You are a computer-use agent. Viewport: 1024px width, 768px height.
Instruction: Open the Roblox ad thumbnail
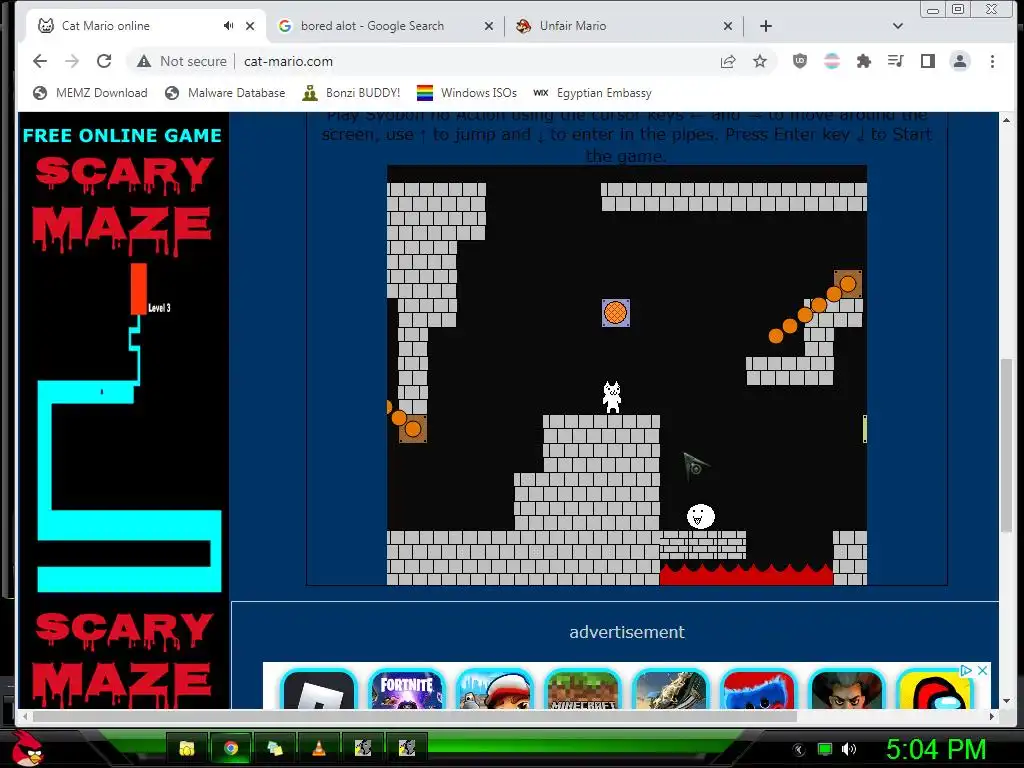point(319,689)
